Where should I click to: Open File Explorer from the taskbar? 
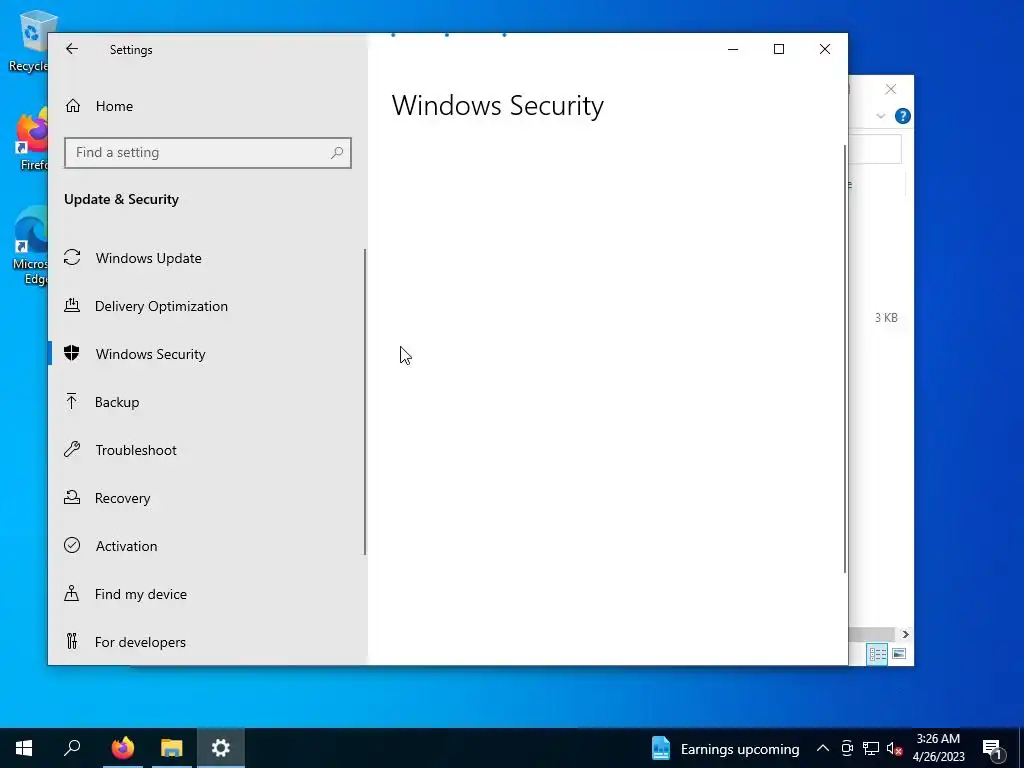point(172,748)
